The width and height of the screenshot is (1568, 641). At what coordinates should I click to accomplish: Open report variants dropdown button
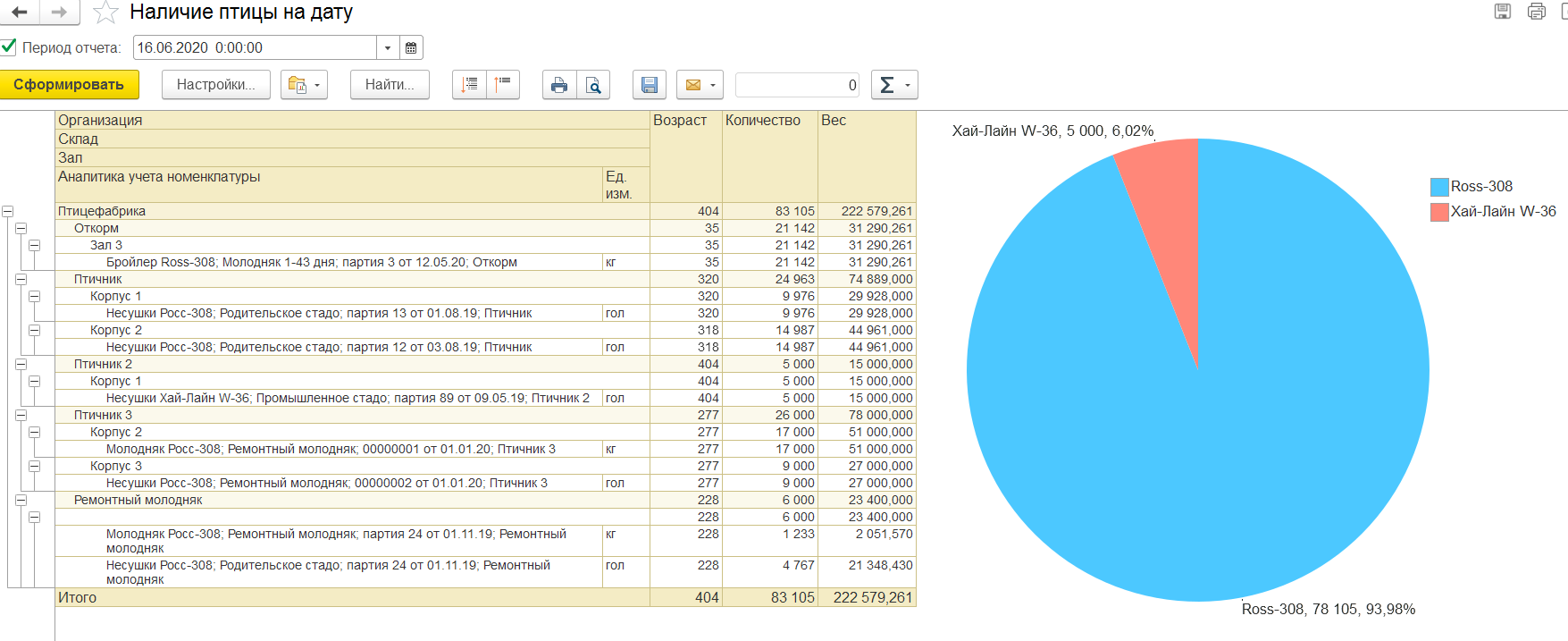pos(305,85)
